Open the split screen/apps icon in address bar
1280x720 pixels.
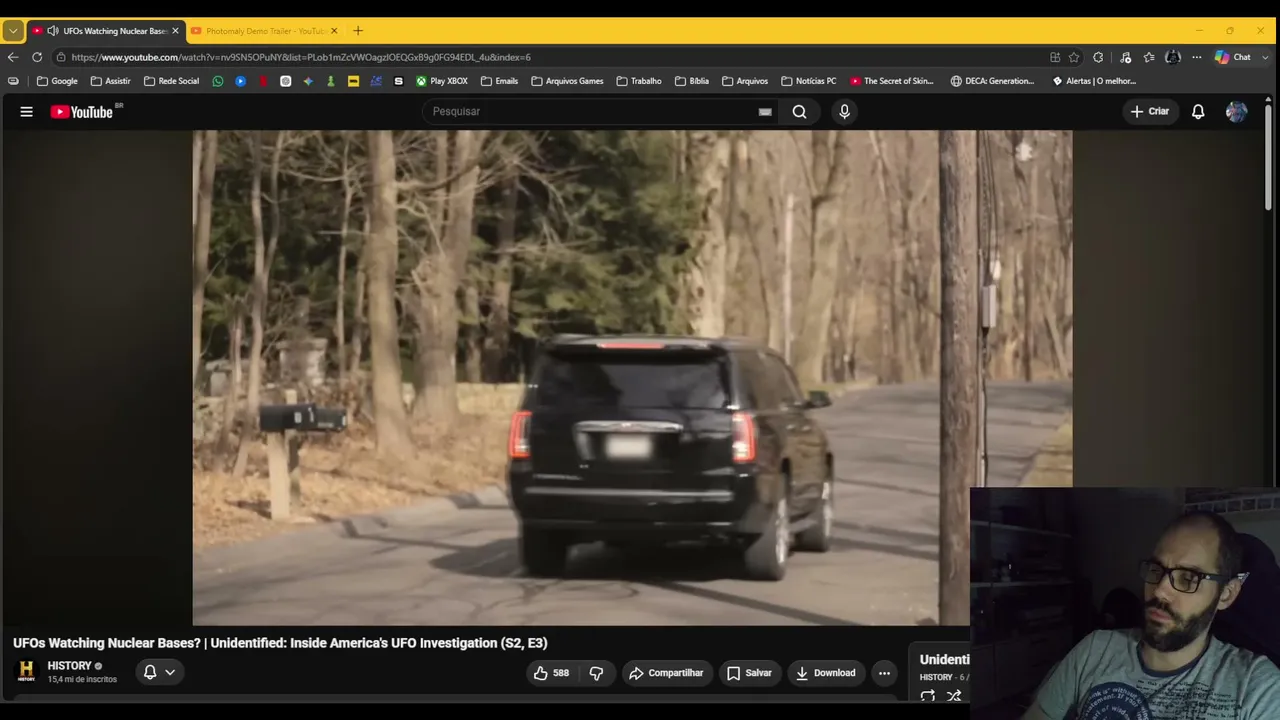pyautogui.click(x=1055, y=57)
